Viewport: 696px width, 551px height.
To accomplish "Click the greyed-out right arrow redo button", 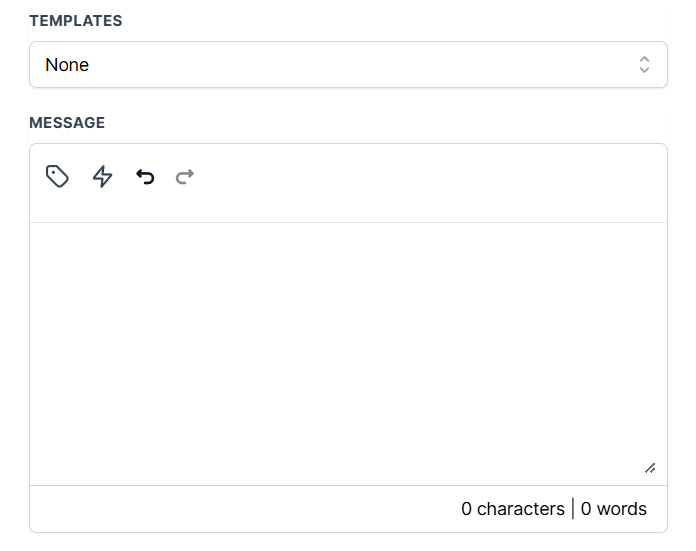I will pyautogui.click(x=185, y=177).
